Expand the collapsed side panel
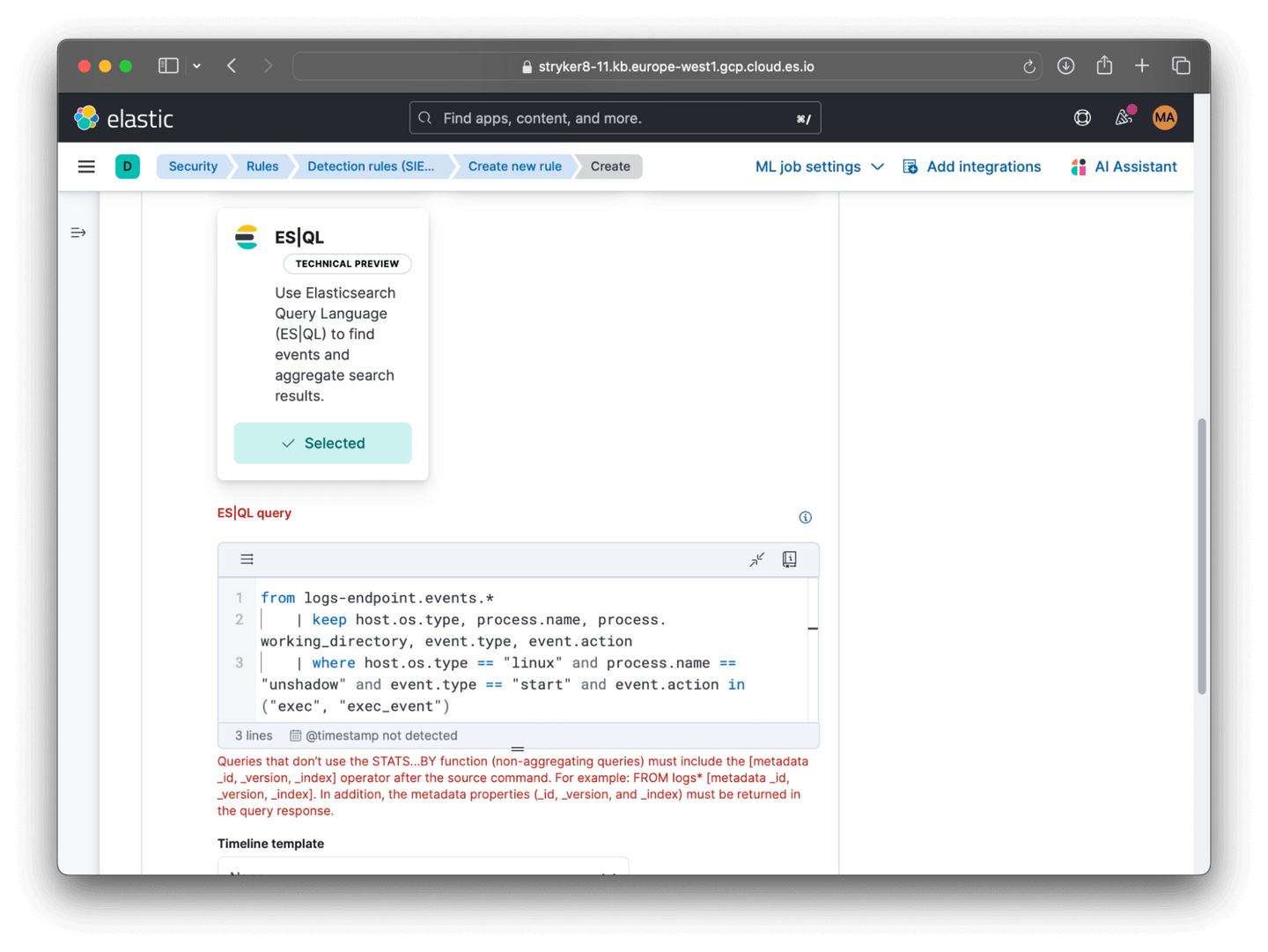This screenshot has height=952, width=1268. click(78, 232)
